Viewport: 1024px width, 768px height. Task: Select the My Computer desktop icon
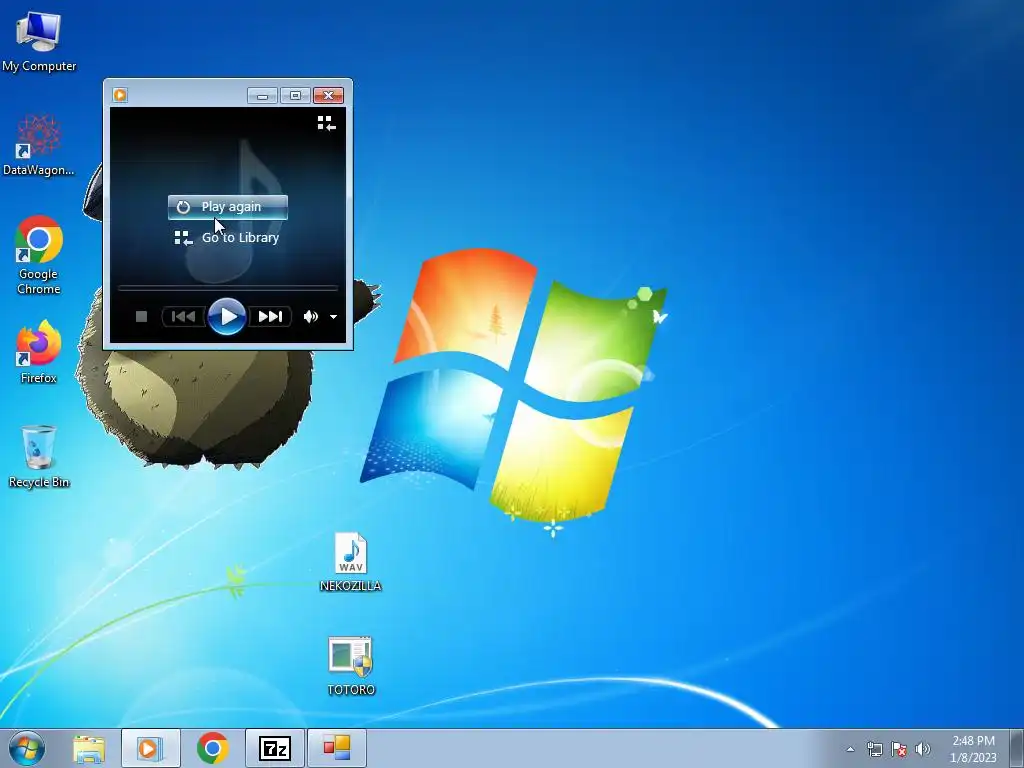(39, 41)
